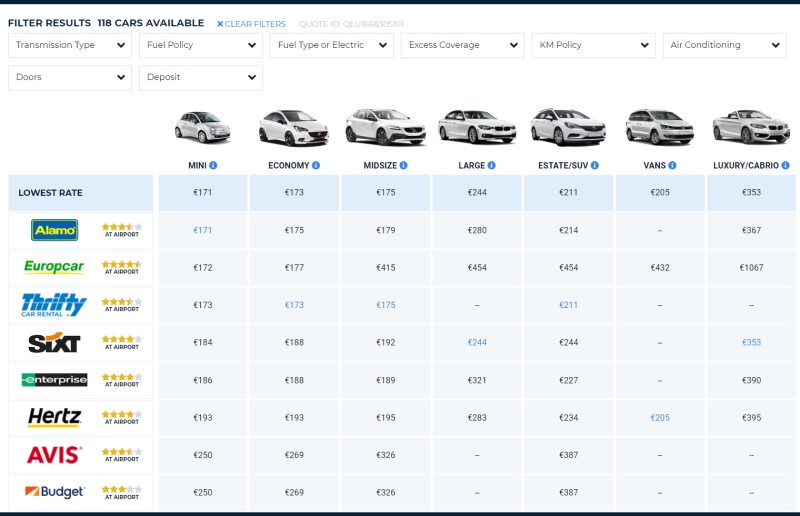Select the Economy car image
800x516 pixels.
coord(294,128)
